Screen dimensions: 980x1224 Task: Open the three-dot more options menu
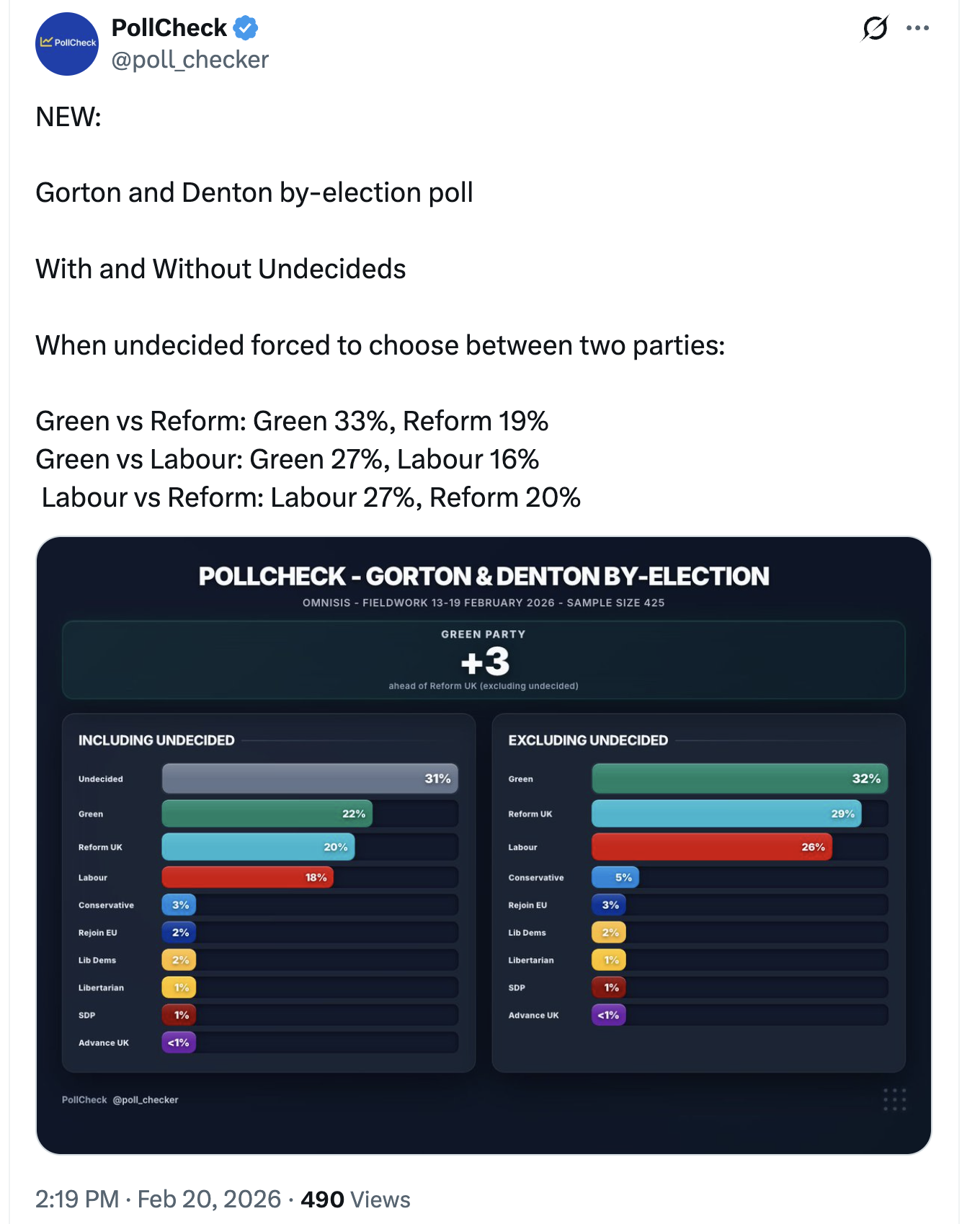[x=917, y=28]
